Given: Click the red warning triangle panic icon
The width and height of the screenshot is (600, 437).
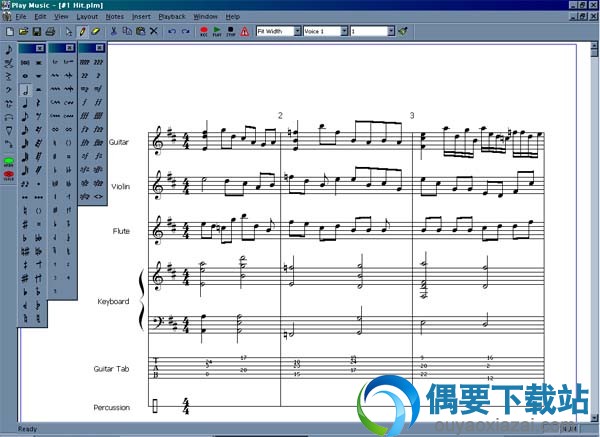Looking at the screenshot, I should [244, 31].
